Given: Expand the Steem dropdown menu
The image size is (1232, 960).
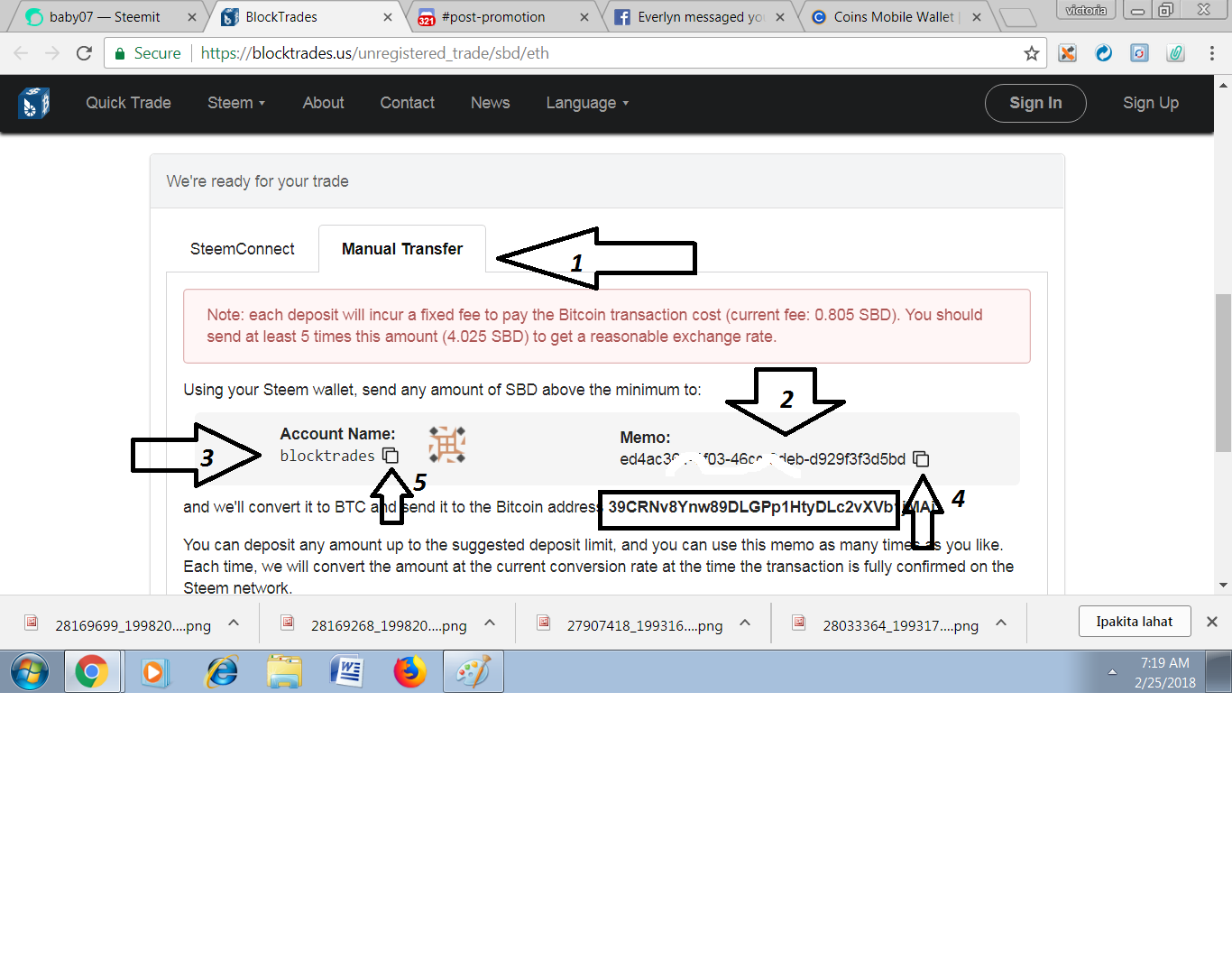Looking at the screenshot, I should pyautogui.click(x=236, y=103).
